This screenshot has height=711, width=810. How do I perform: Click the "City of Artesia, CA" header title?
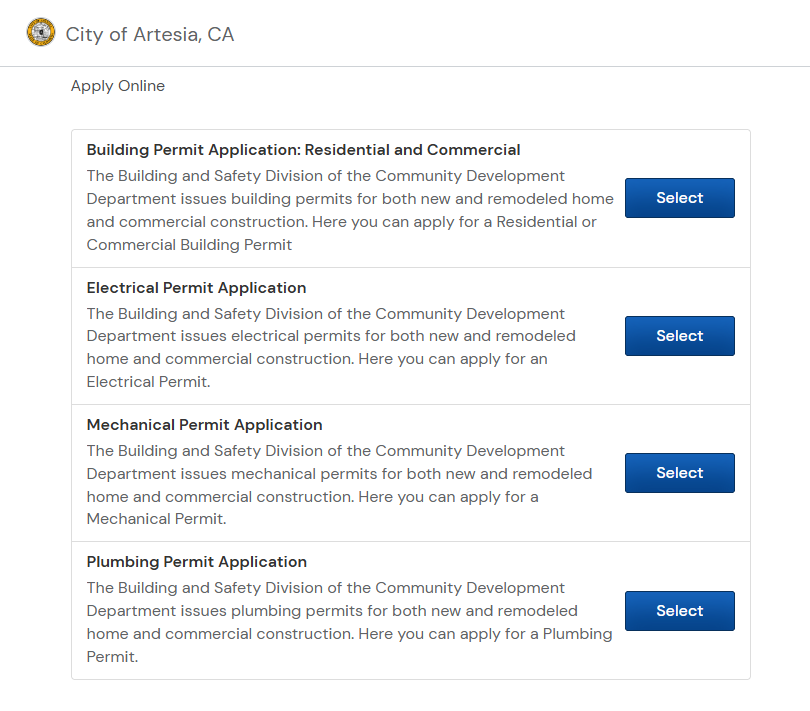click(149, 35)
